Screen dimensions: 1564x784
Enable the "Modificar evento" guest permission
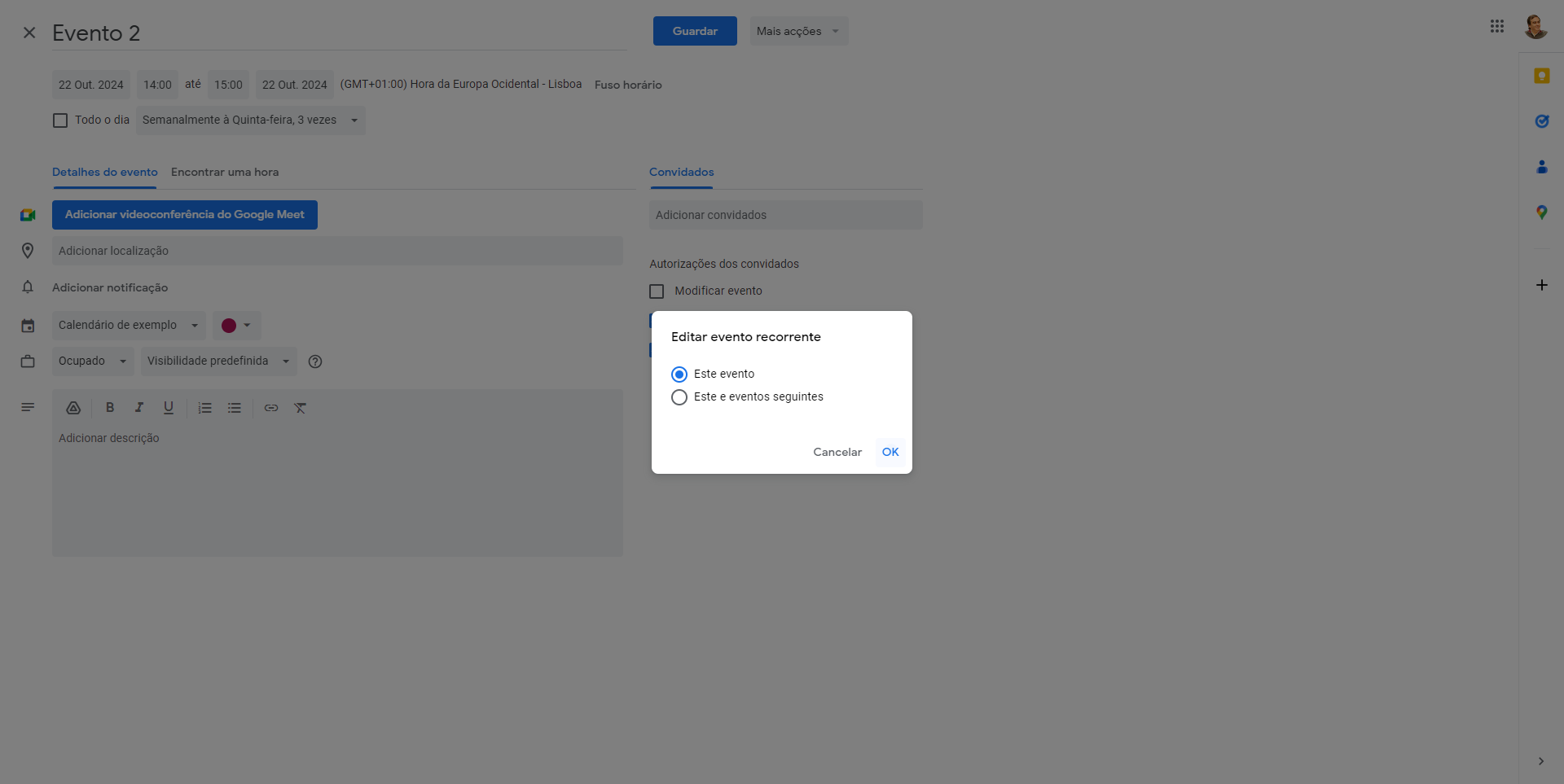pos(657,291)
